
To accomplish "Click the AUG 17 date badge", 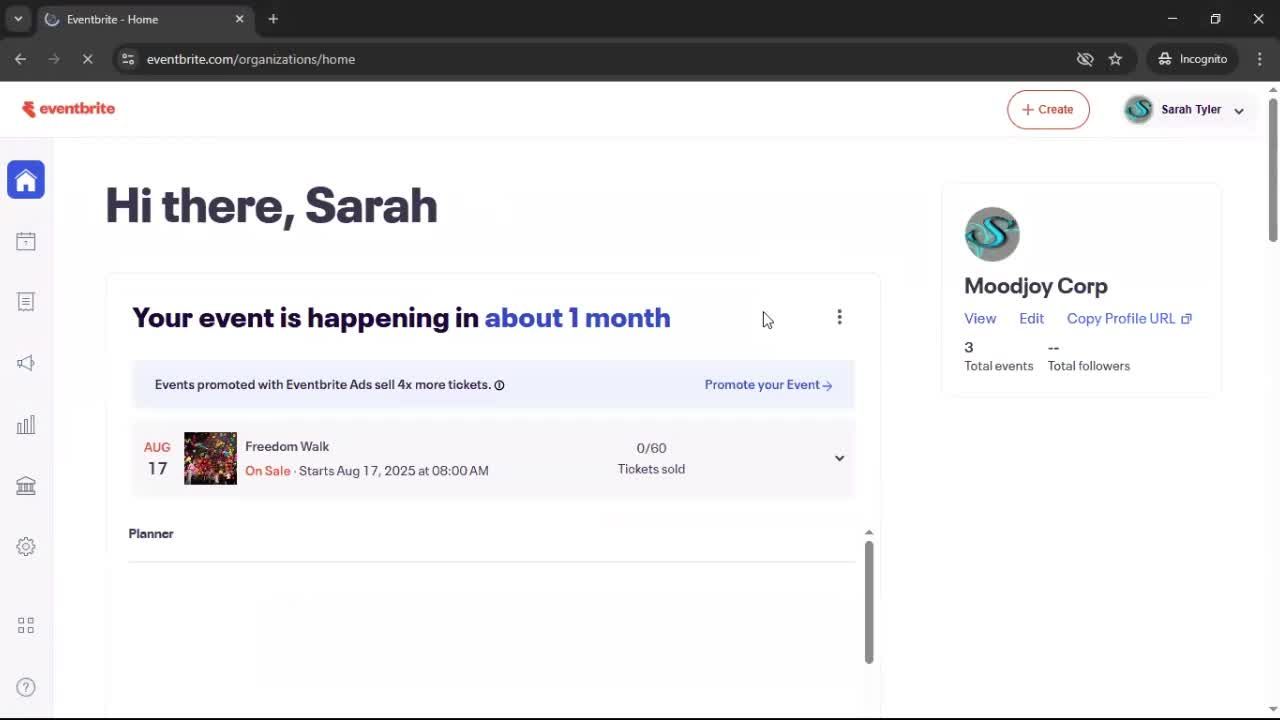I will click(x=157, y=458).
